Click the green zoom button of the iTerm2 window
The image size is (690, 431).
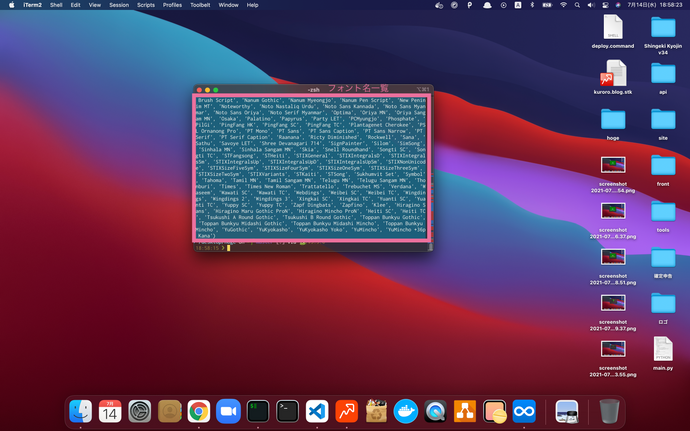tap(216, 90)
